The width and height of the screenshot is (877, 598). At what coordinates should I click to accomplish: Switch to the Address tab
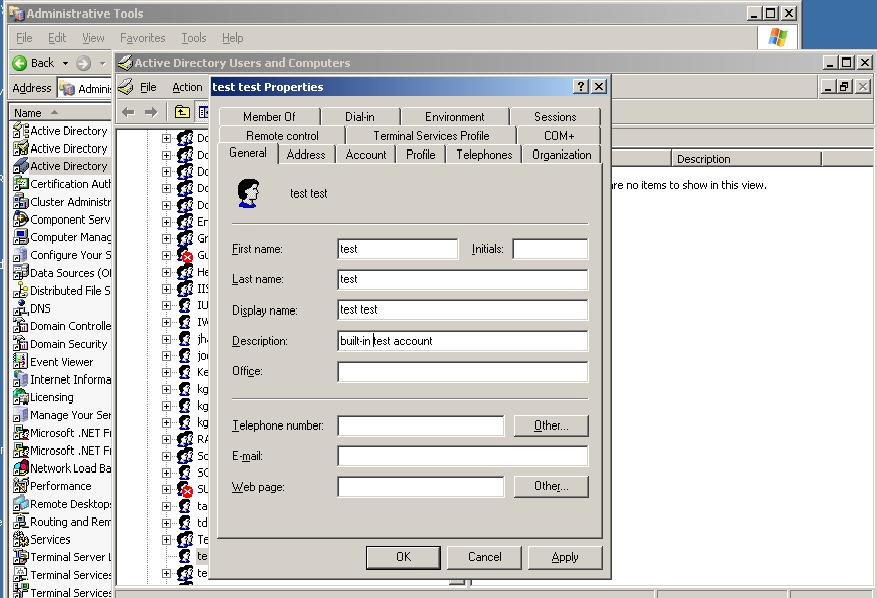tap(306, 155)
